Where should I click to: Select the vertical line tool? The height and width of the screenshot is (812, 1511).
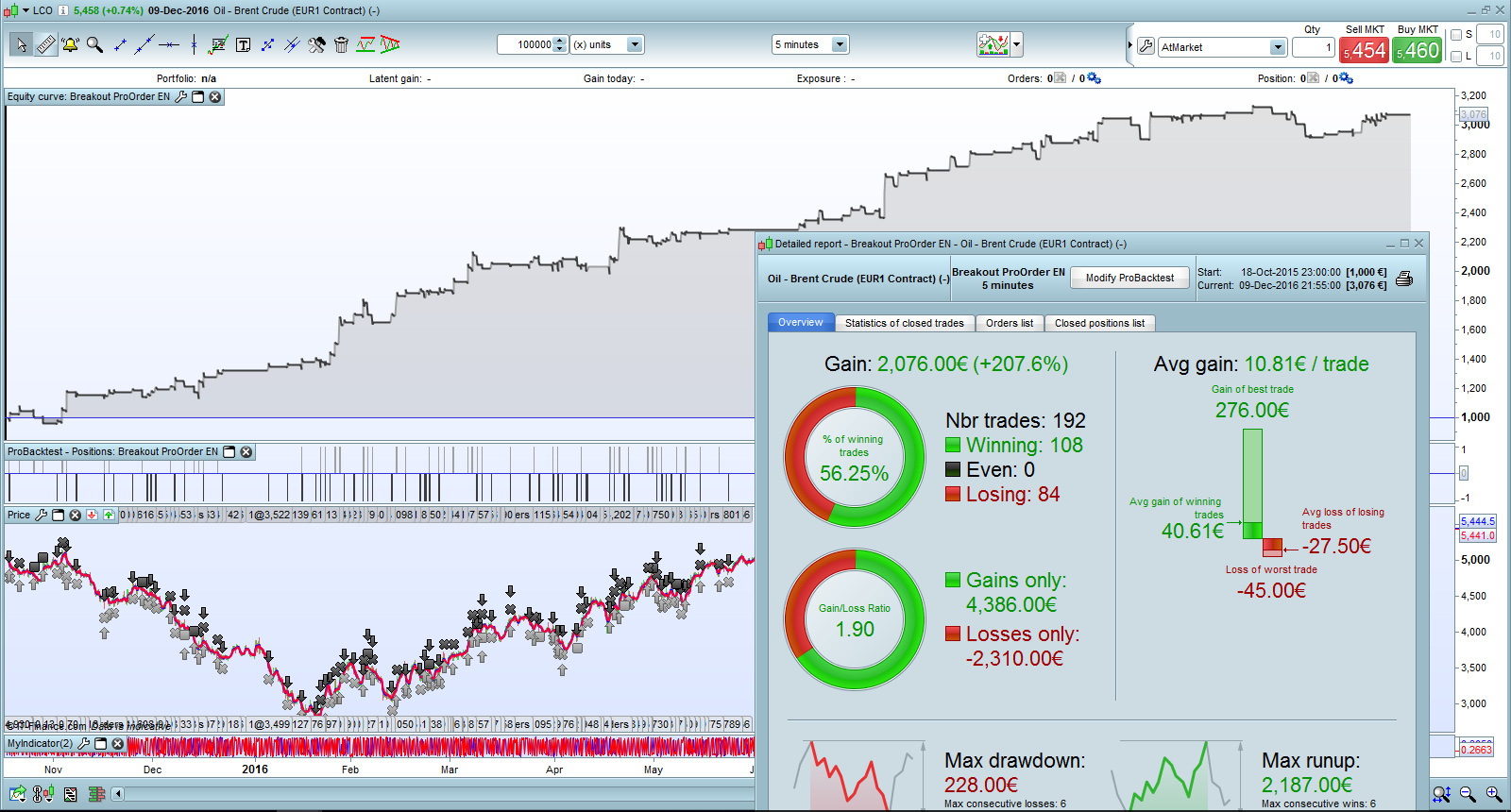tap(194, 44)
